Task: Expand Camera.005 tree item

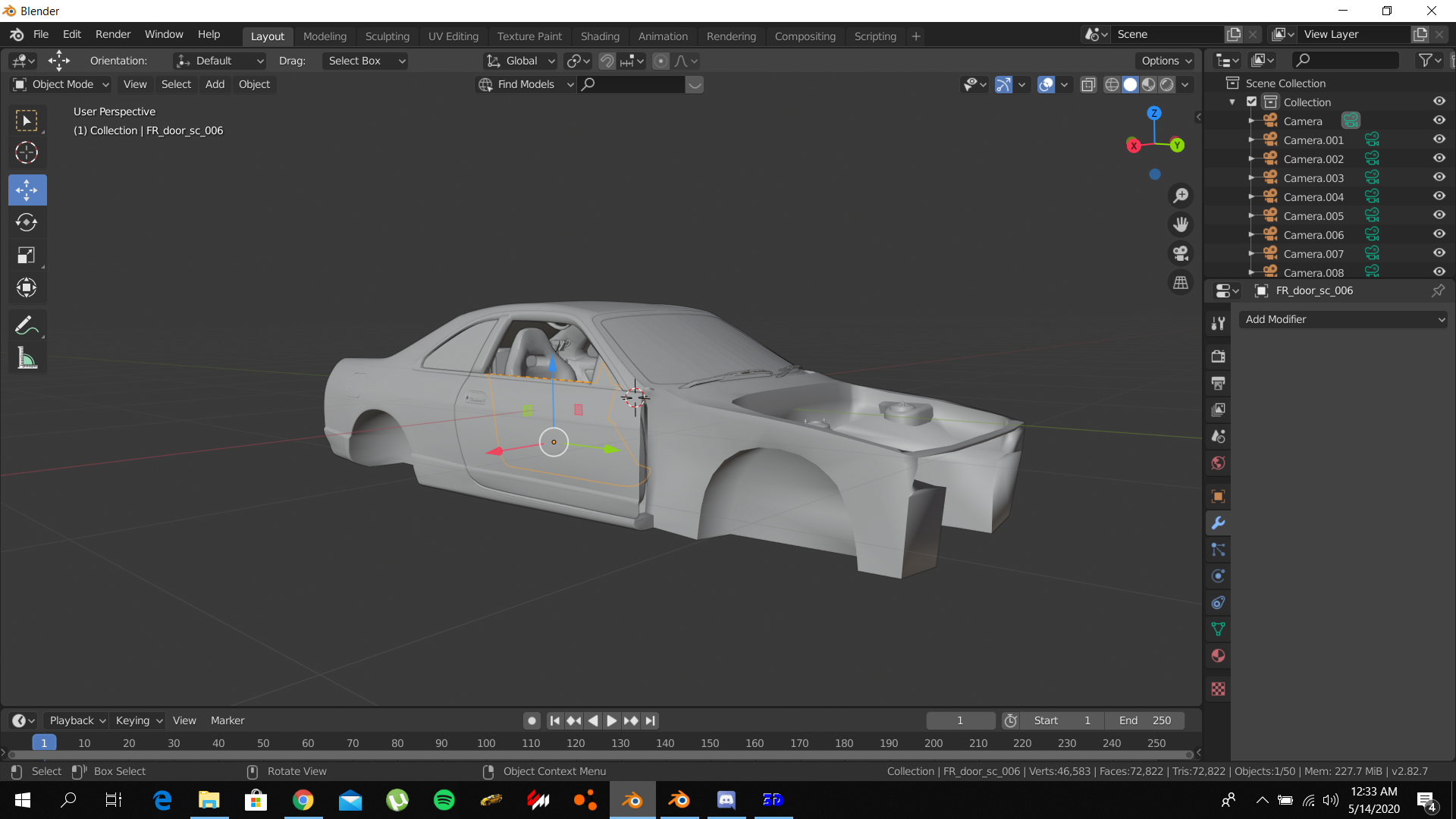Action: tap(1251, 216)
